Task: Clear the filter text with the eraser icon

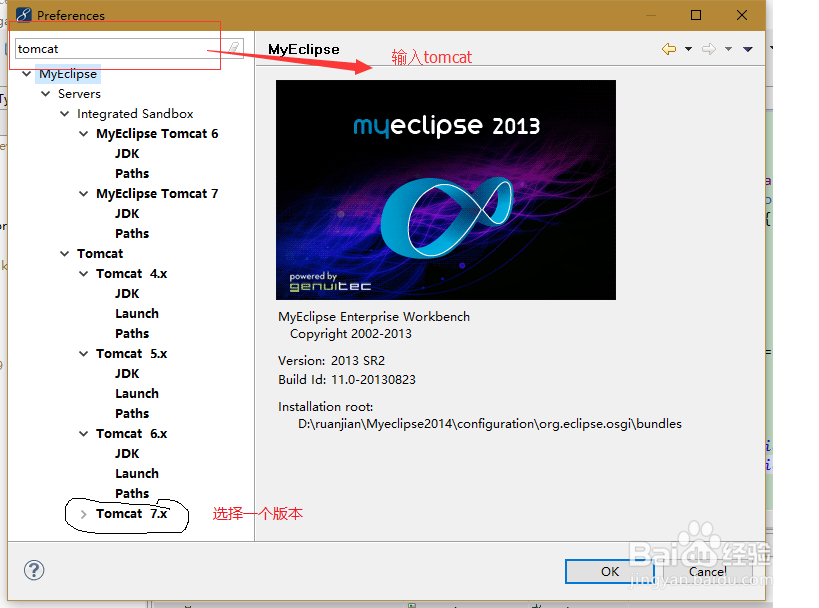Action: point(233,48)
